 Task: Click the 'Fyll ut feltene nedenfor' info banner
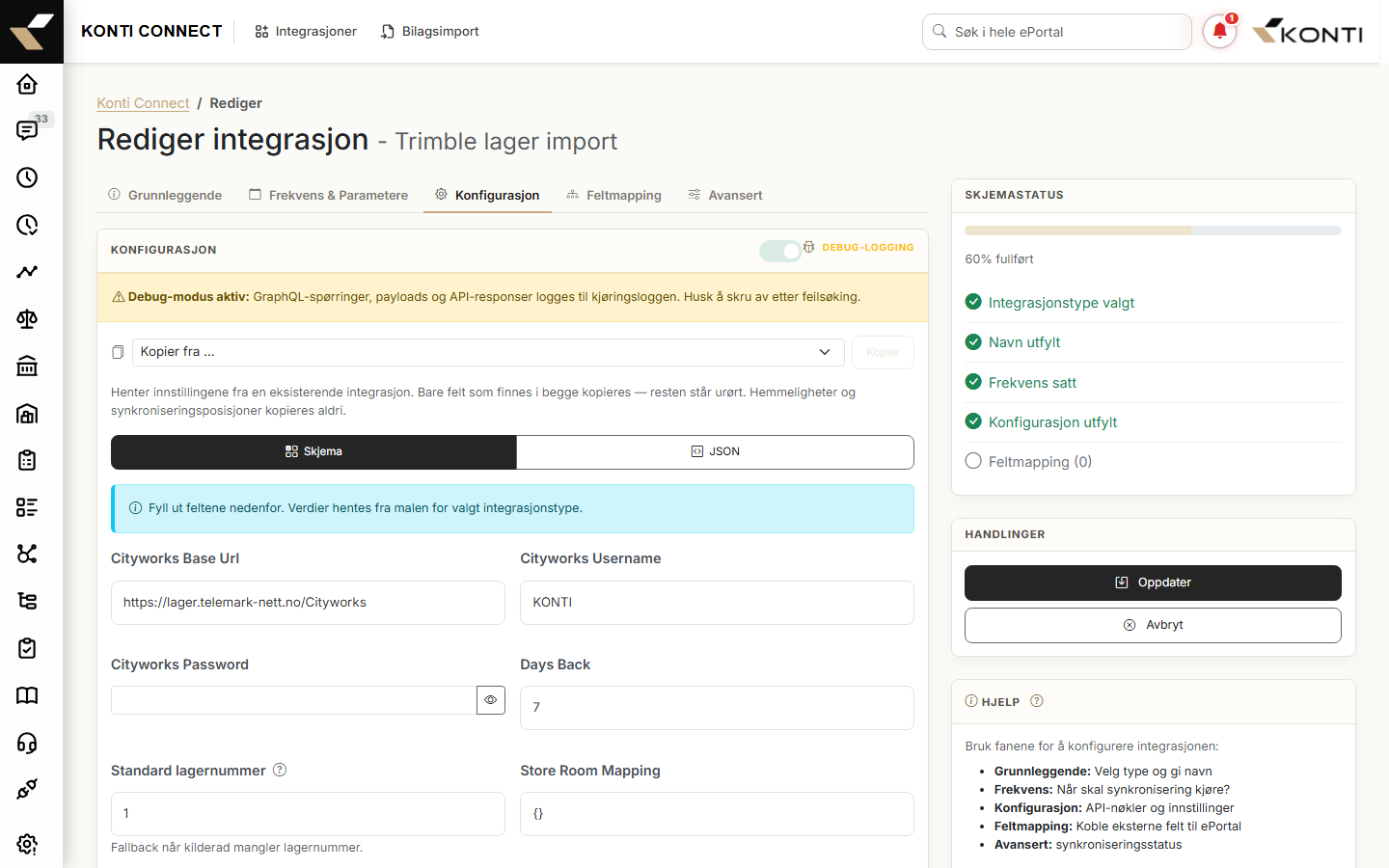(x=512, y=508)
